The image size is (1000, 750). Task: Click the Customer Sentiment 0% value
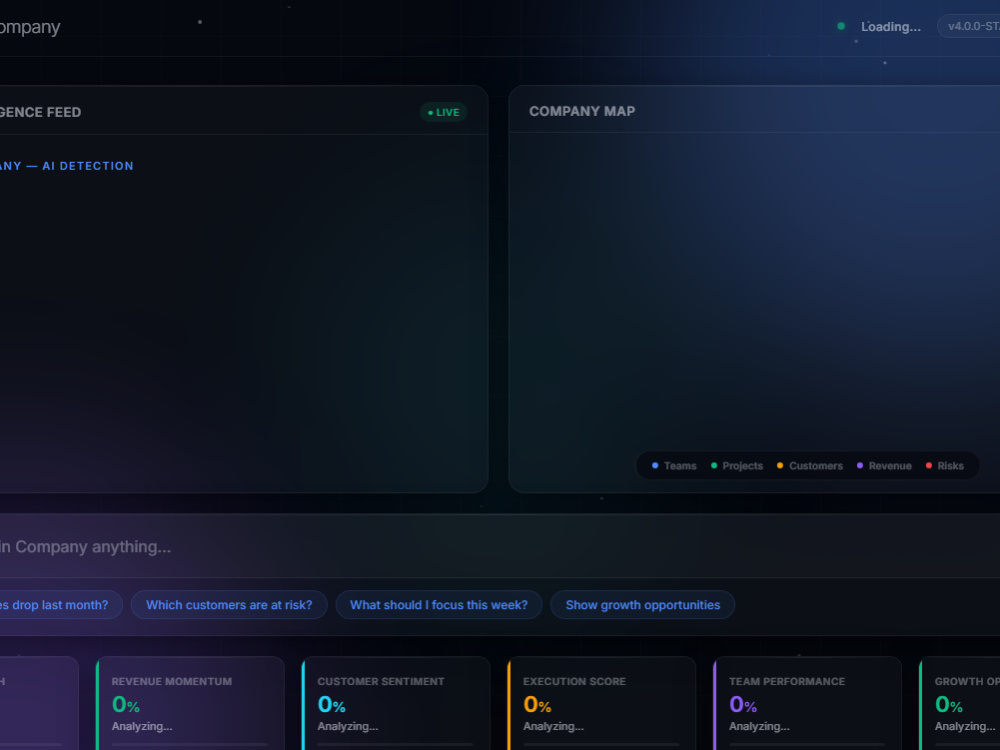point(332,704)
